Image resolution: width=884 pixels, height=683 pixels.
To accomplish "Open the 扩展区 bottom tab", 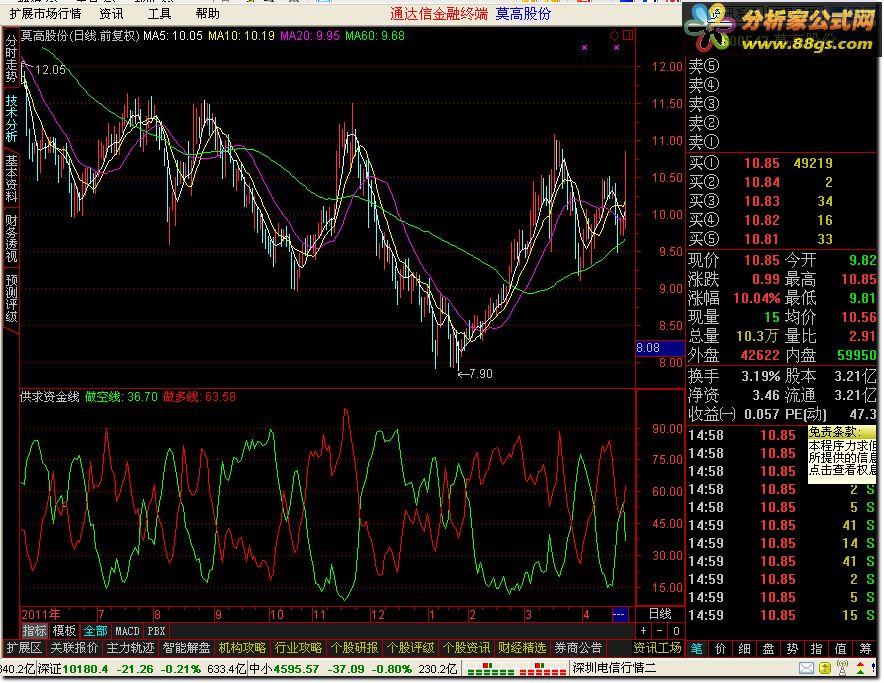I will tap(24, 647).
